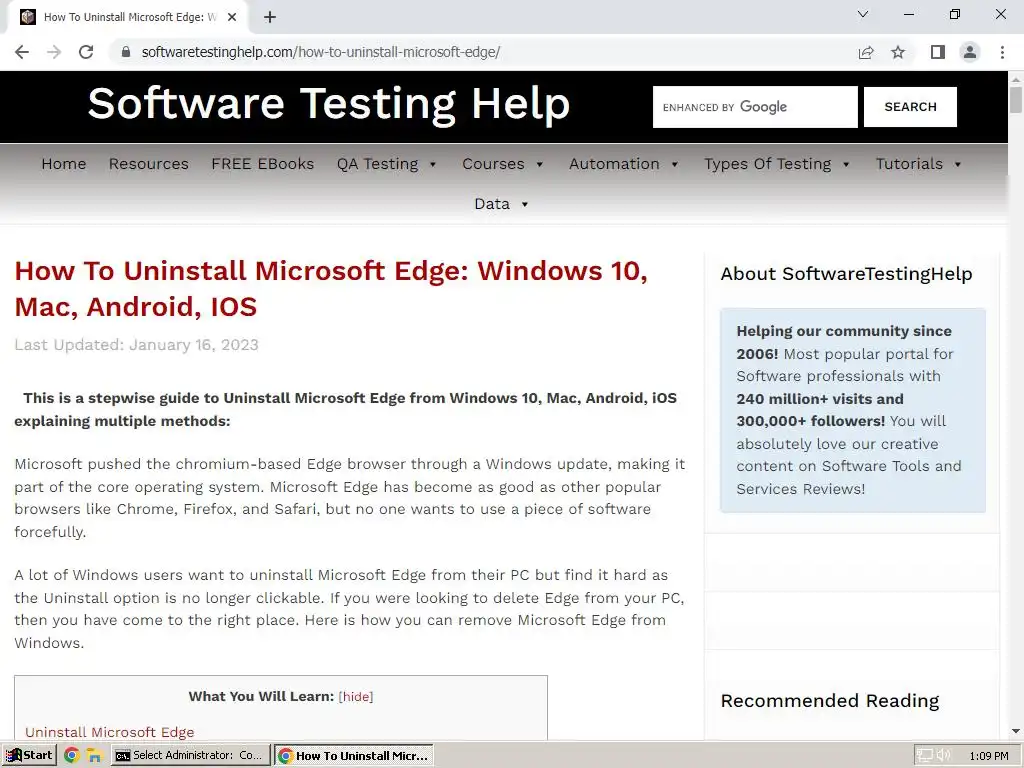Open a new tab with the plus button
Viewport: 1024px width, 768px height.
point(270,18)
